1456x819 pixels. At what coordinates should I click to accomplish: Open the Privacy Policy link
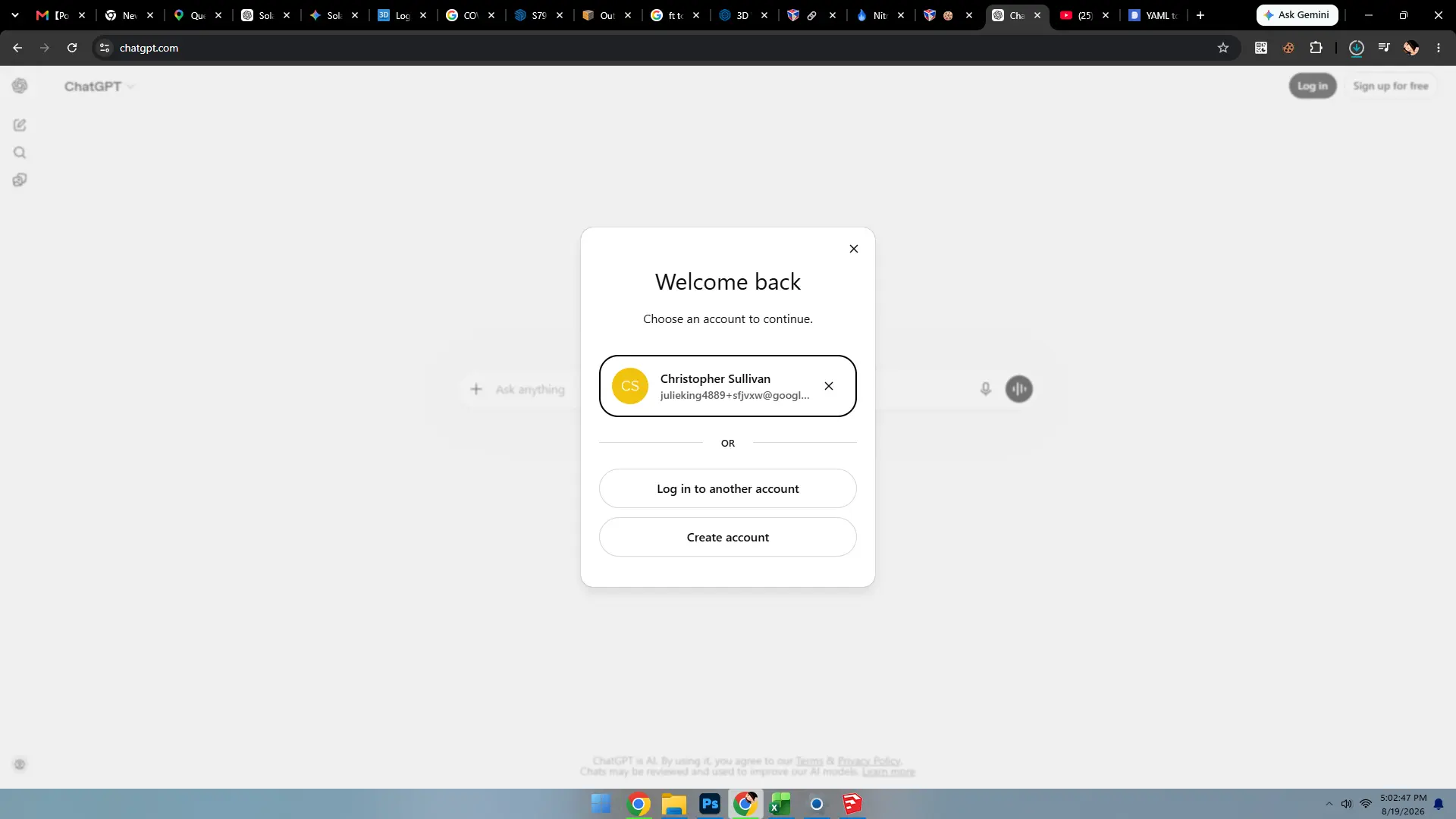point(869,761)
